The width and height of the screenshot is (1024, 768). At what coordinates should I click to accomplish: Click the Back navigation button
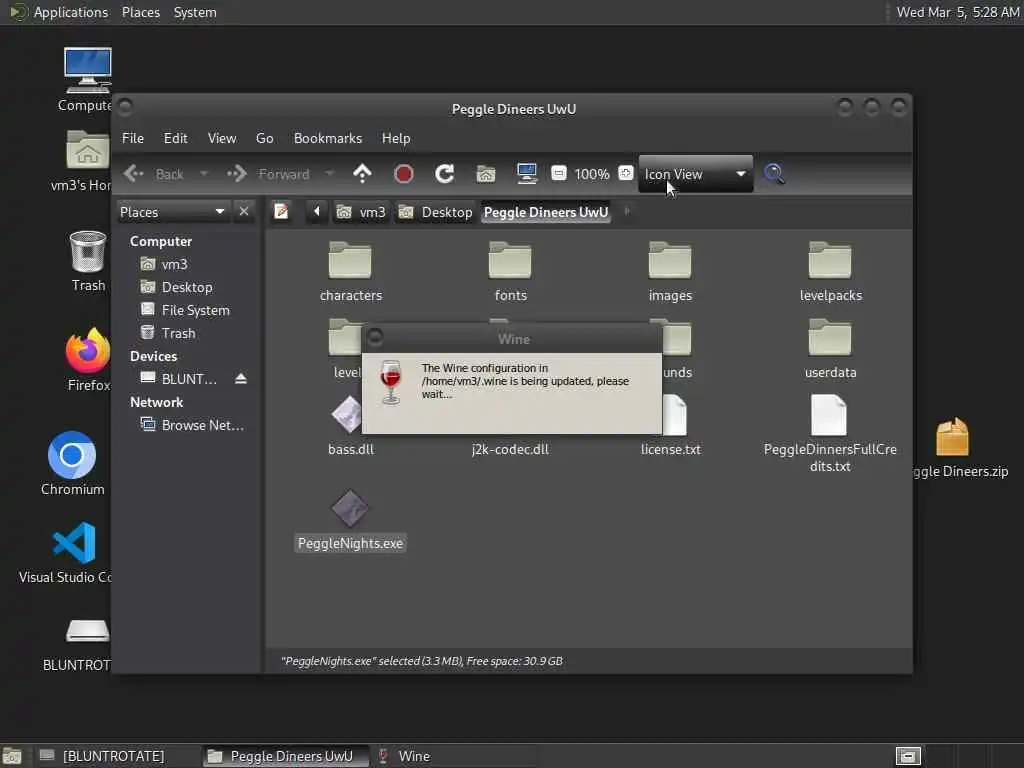155,174
